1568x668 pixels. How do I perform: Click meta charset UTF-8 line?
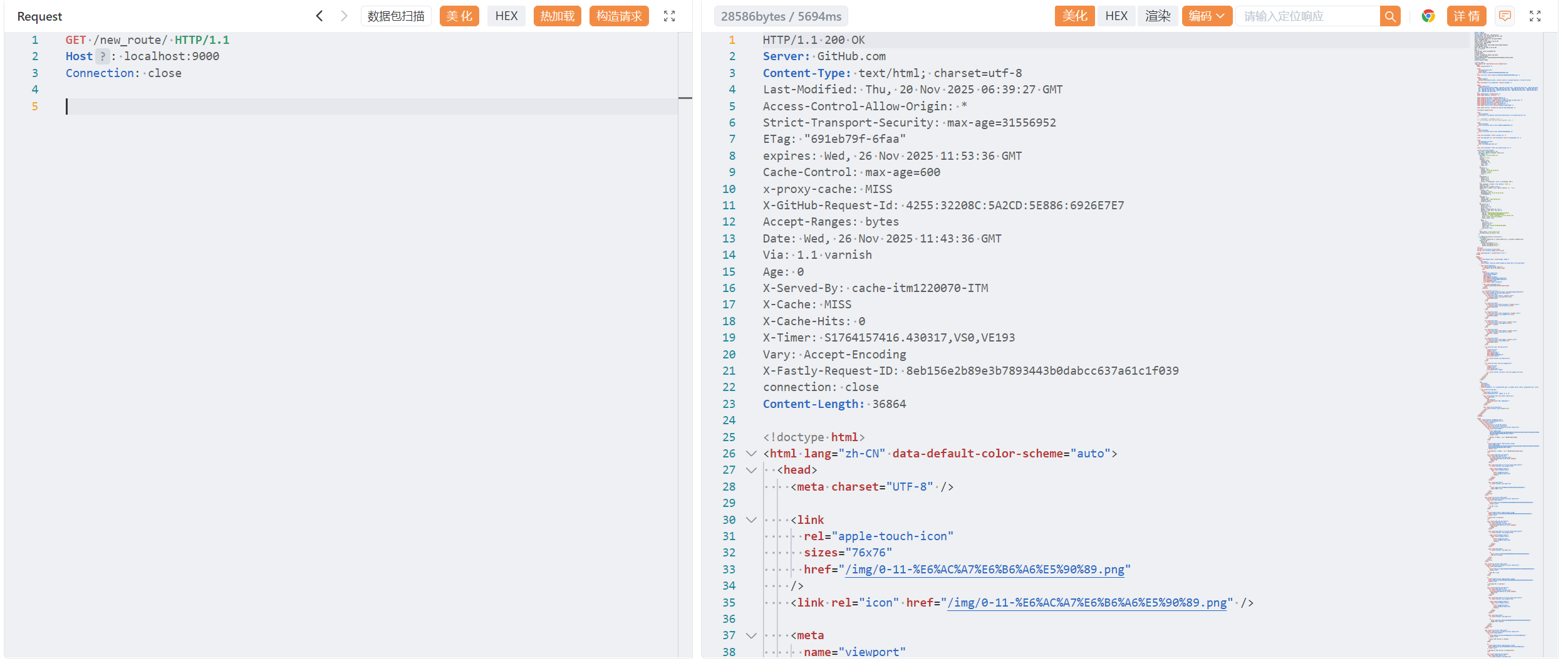(872, 487)
